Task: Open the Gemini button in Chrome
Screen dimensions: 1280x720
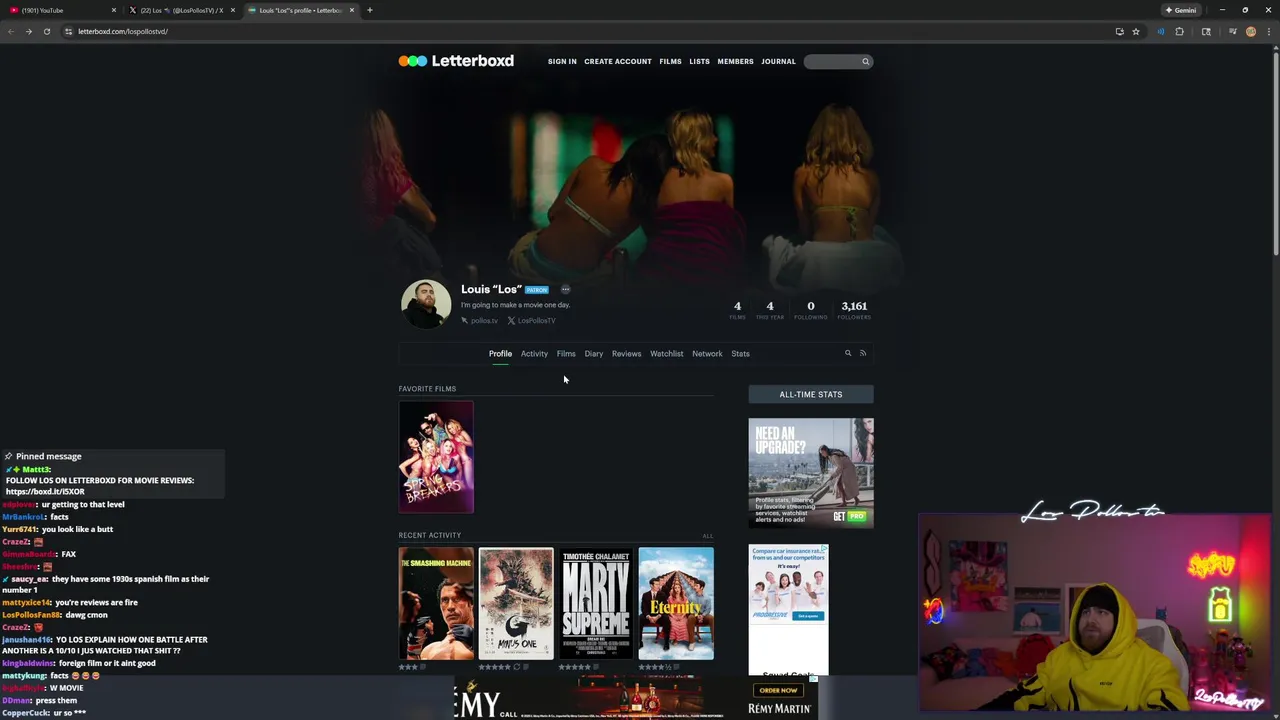Action: tap(1181, 10)
